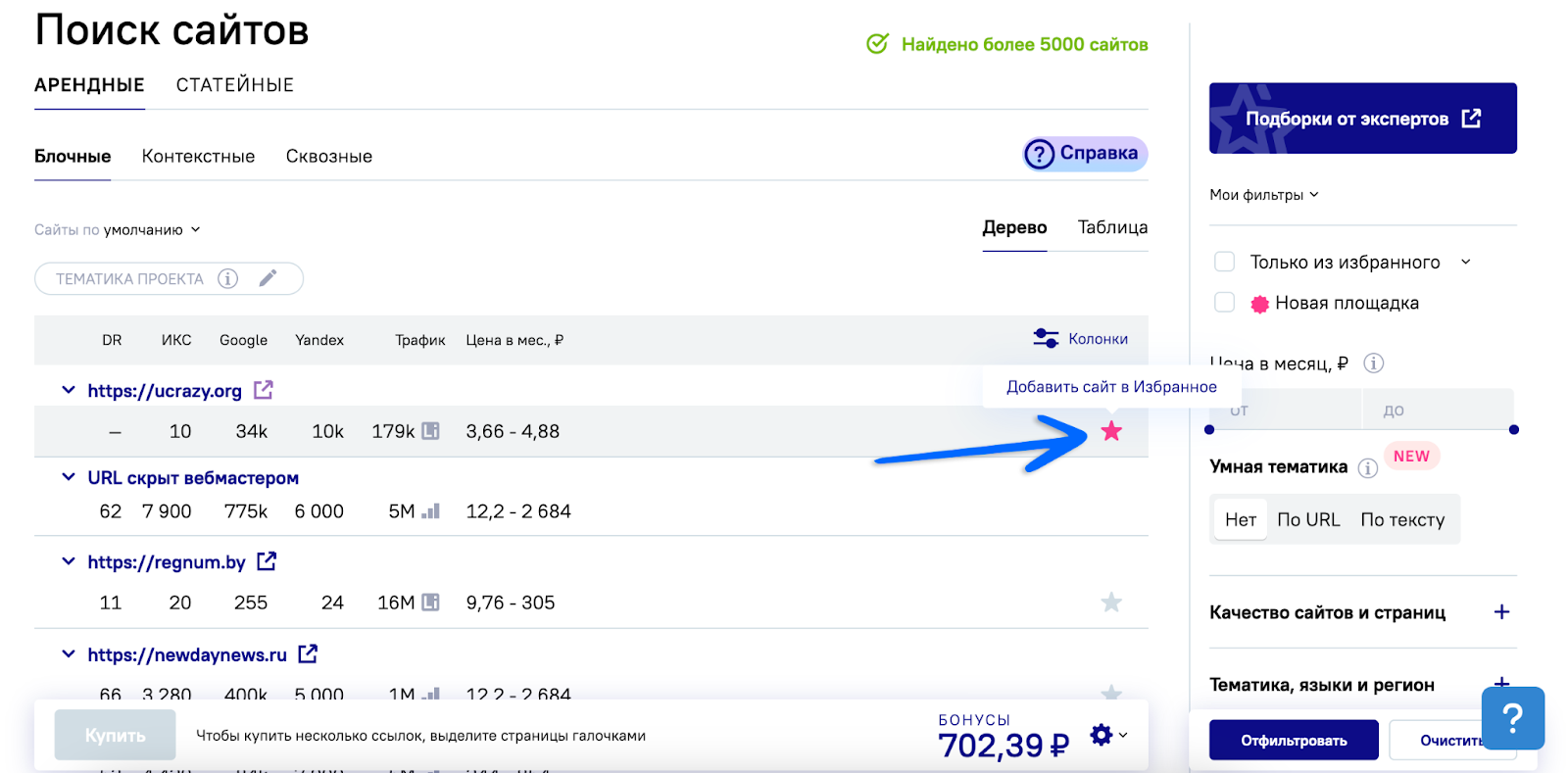
Task: Add regnum.by to favorites with gray star
Action: (x=1110, y=603)
